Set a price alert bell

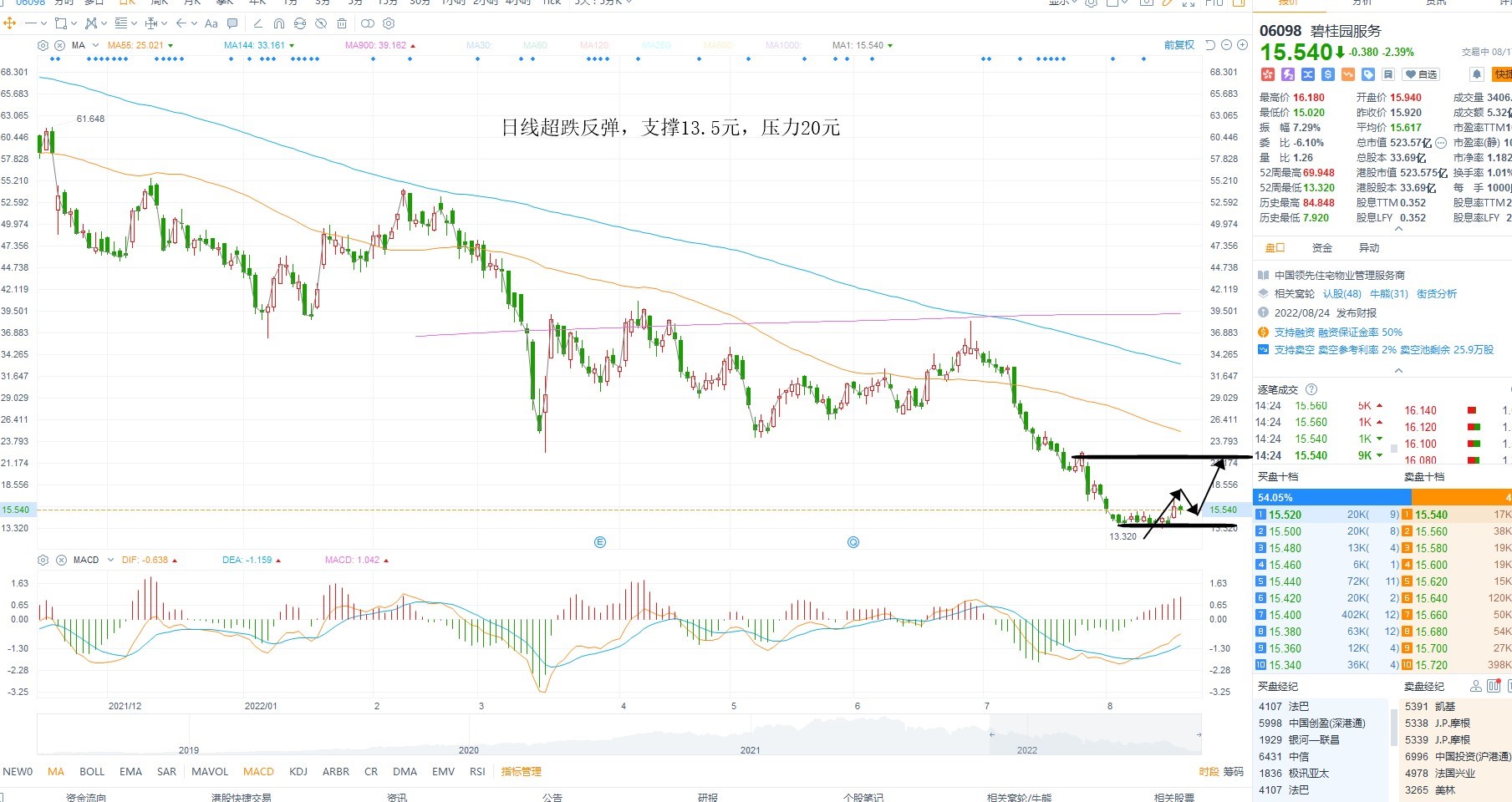coord(1477,74)
